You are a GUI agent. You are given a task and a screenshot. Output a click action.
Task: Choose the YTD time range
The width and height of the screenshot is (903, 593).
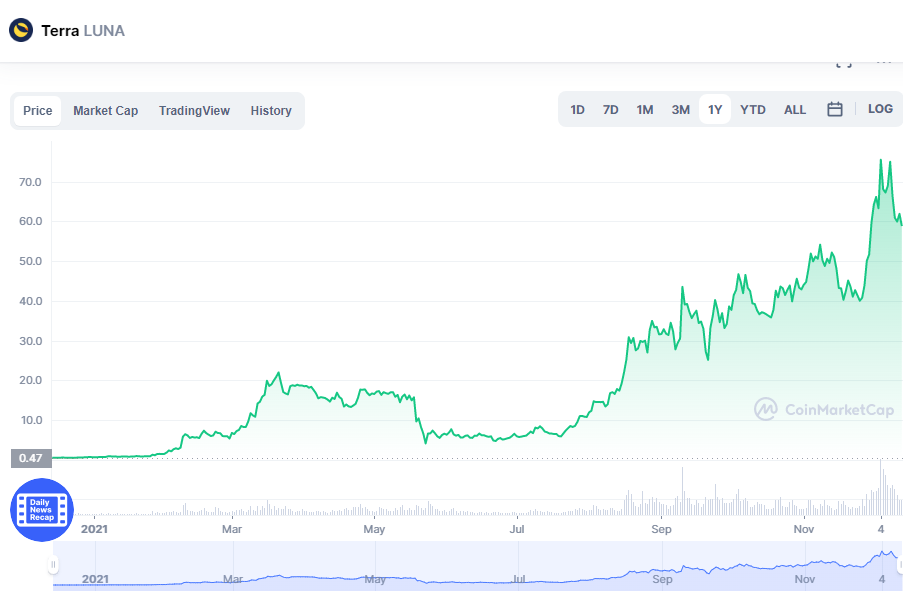[x=752, y=110]
